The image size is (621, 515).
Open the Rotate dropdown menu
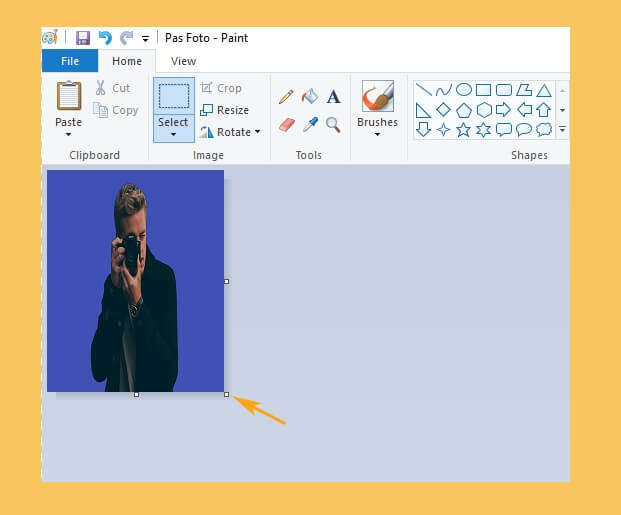click(230, 132)
